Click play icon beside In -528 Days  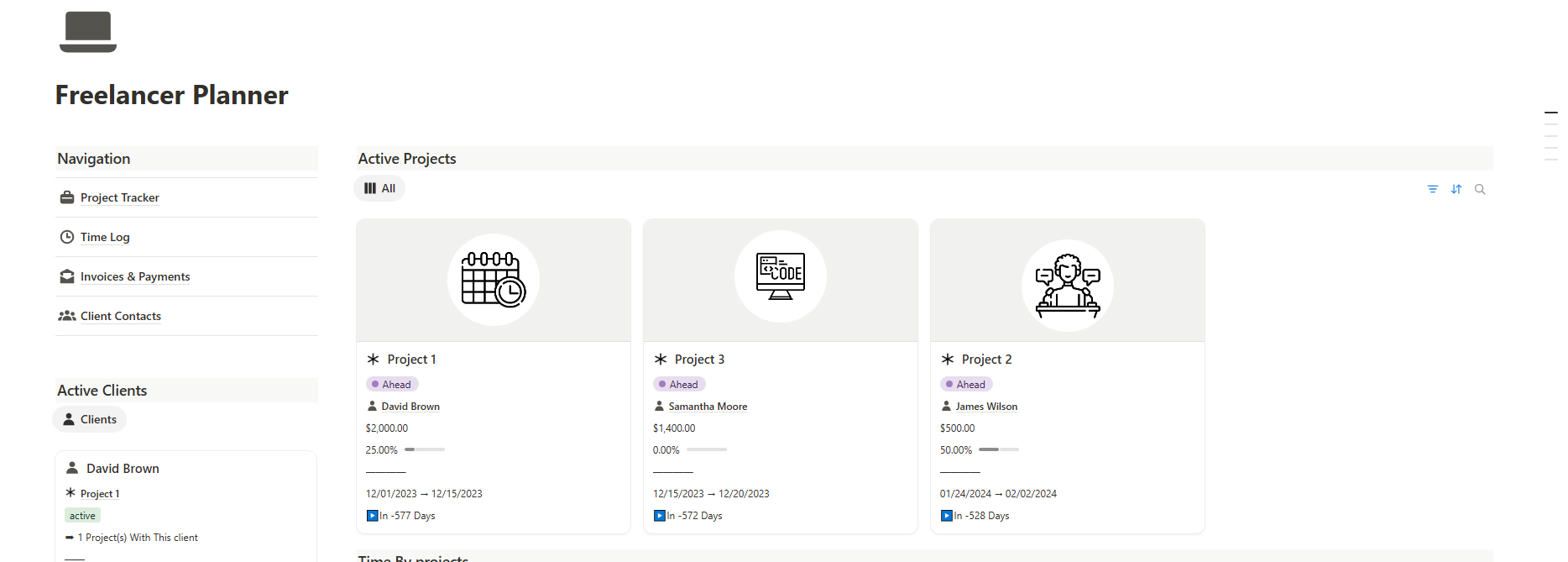(946, 516)
